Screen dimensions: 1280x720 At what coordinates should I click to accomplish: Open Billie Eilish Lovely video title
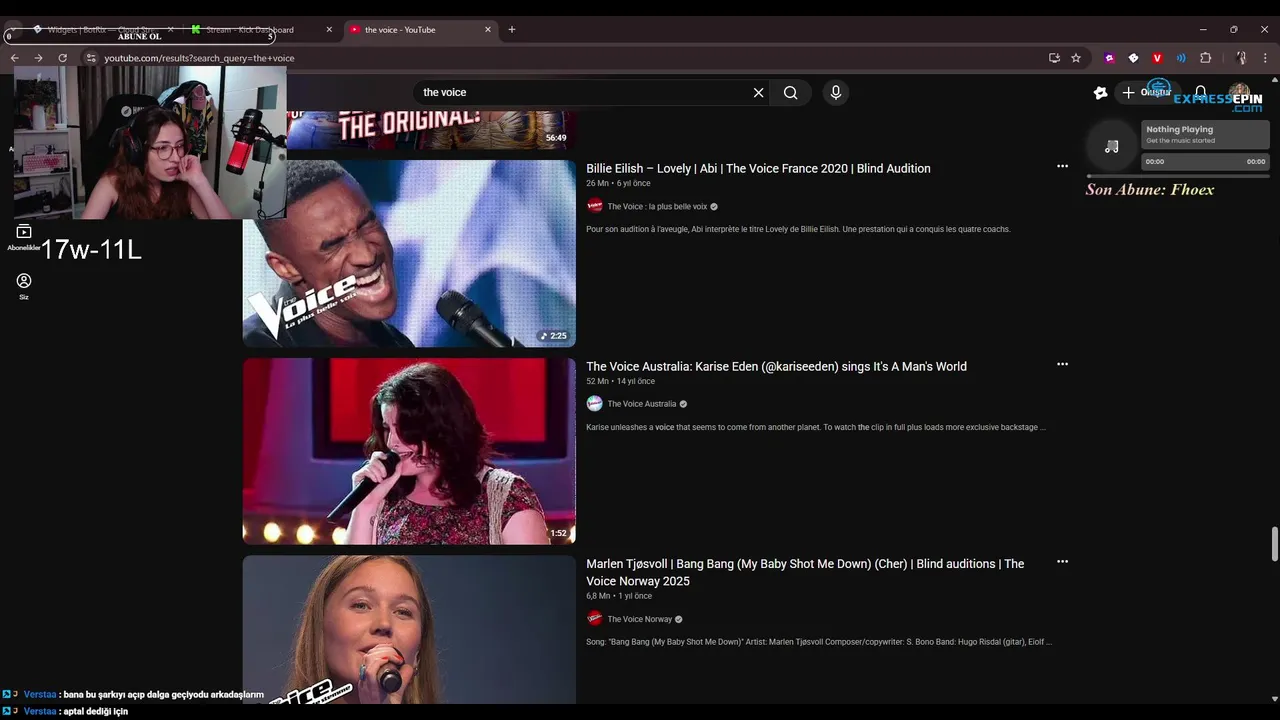pyautogui.click(x=758, y=169)
